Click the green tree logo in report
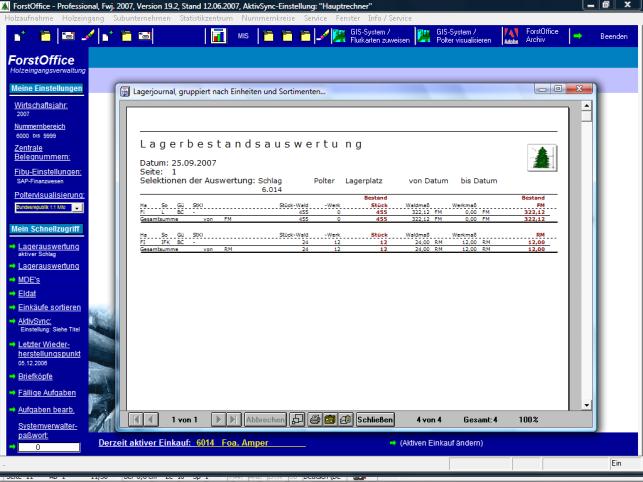 (x=542, y=158)
